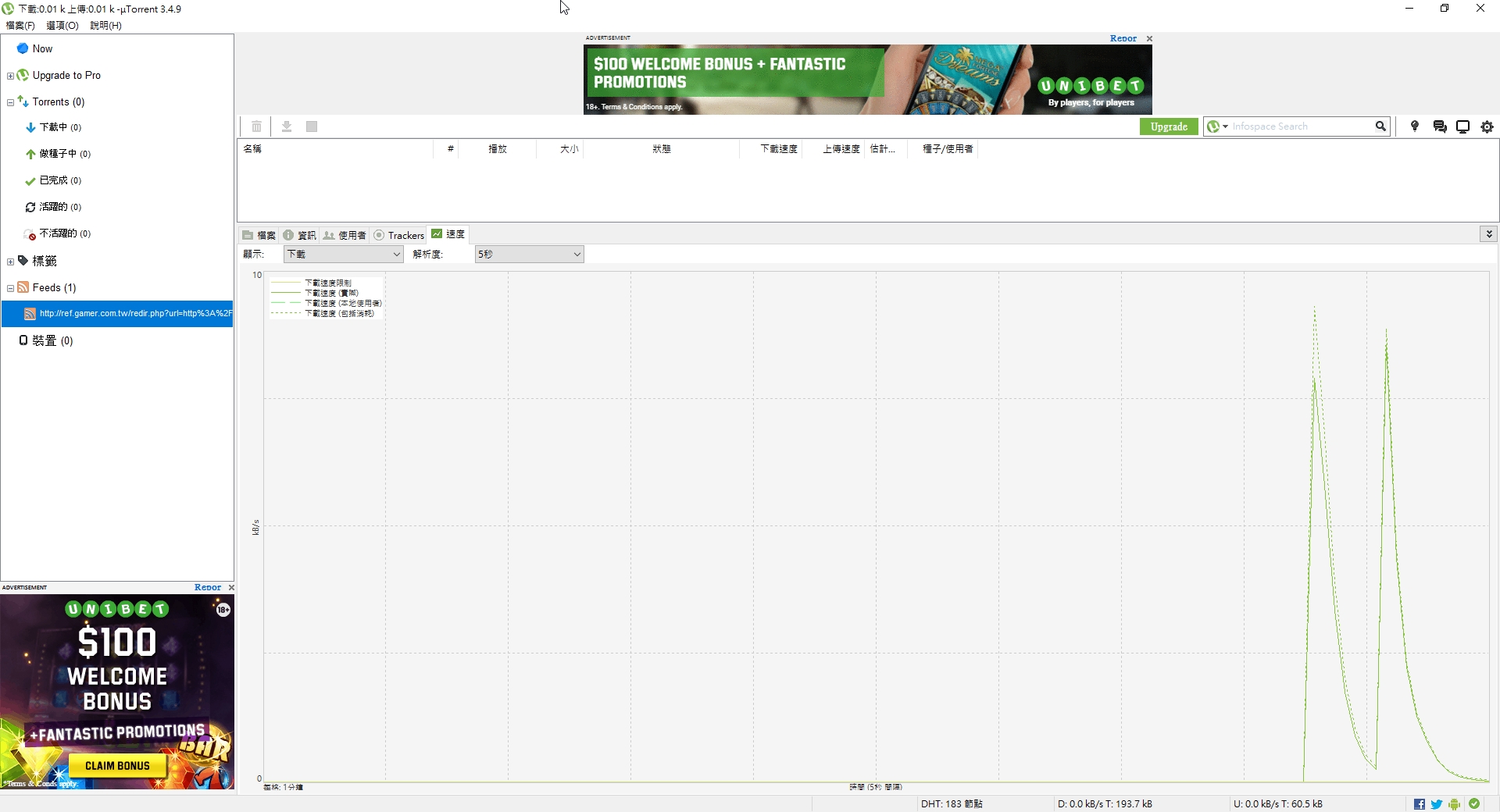
Task: Click CLAIM BONUS in sidebar ad
Action: click(117, 765)
